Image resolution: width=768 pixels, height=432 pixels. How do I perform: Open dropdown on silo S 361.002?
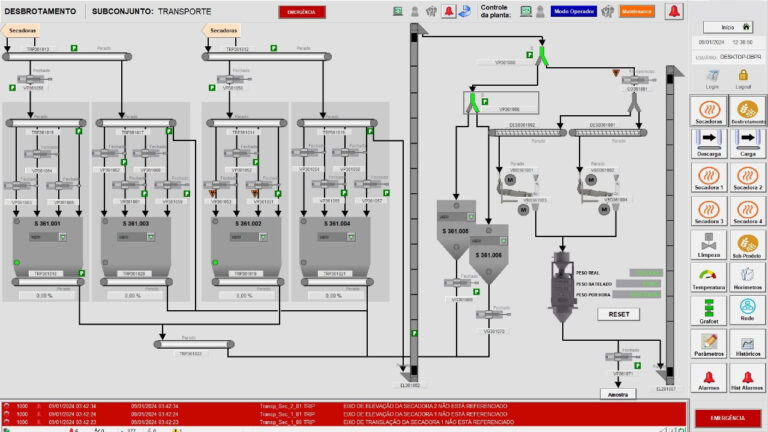263,237
